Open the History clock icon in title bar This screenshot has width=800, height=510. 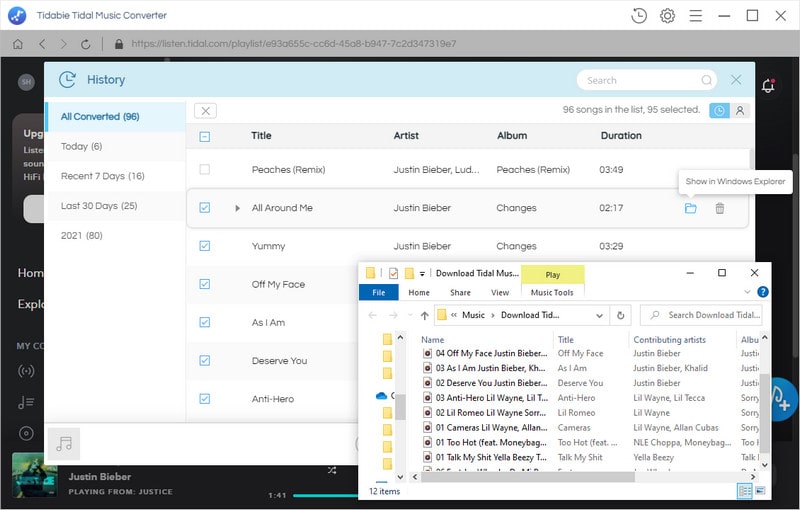[x=639, y=16]
